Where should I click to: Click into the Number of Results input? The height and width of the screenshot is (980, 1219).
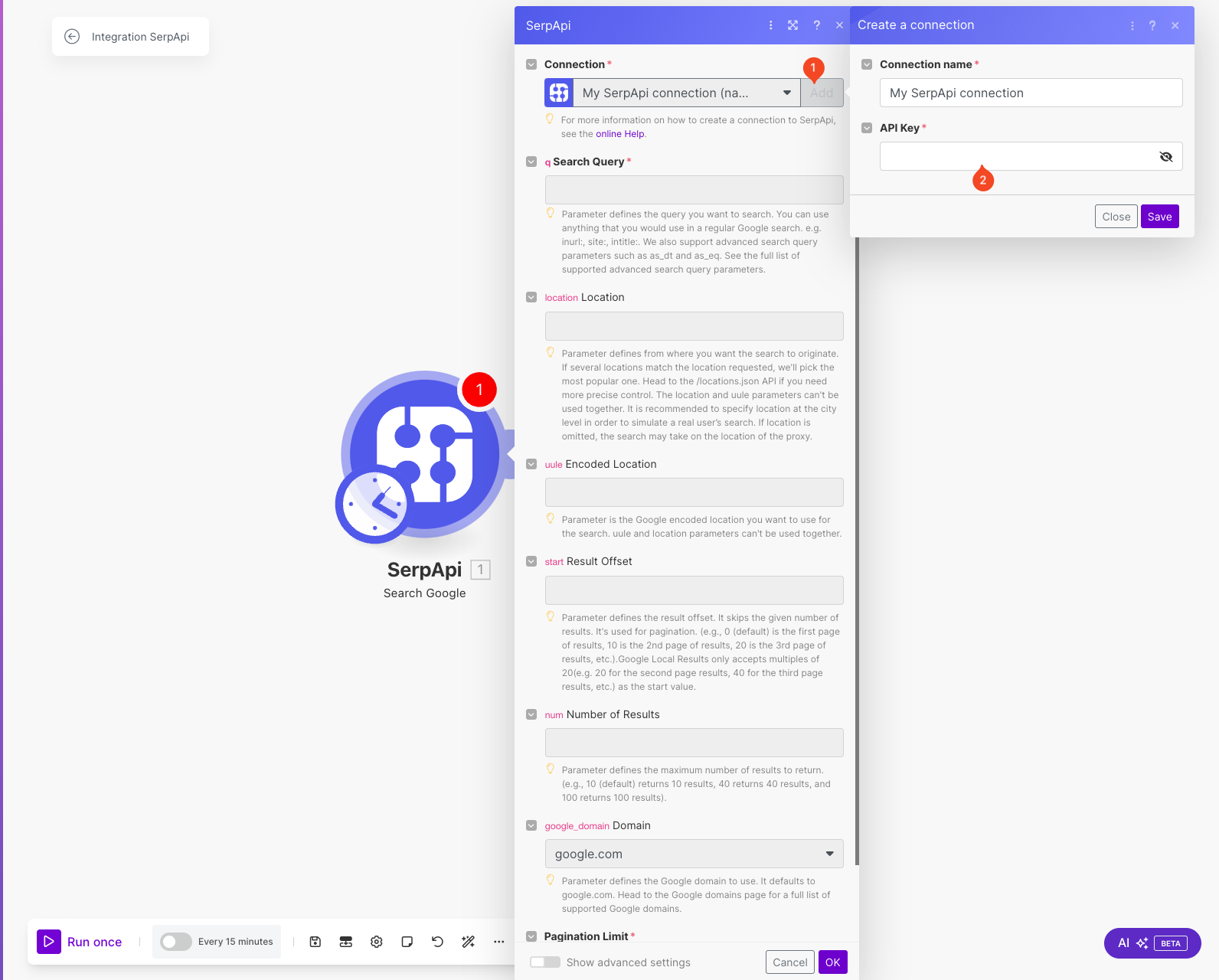click(694, 743)
